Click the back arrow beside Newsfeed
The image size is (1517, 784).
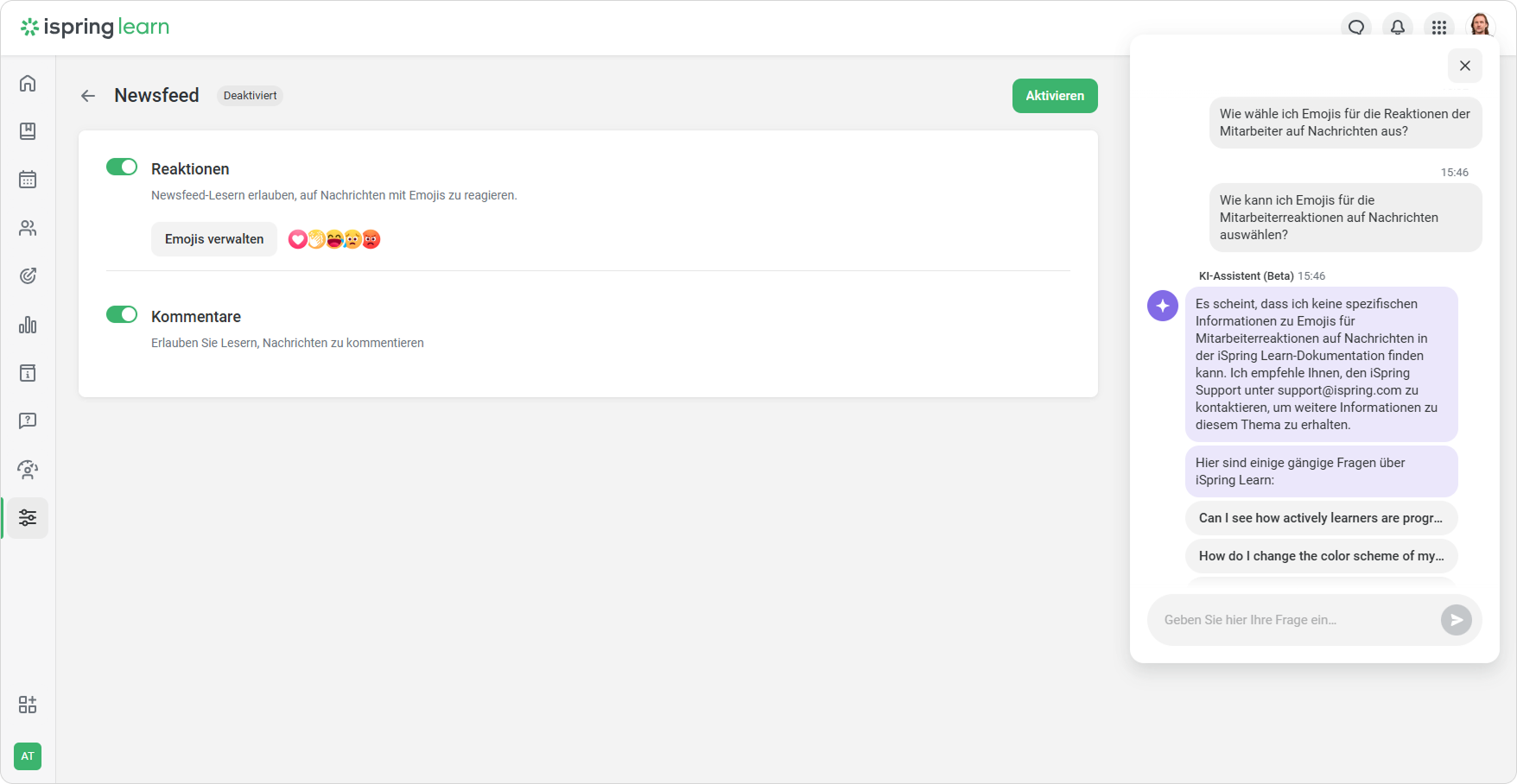(88, 96)
